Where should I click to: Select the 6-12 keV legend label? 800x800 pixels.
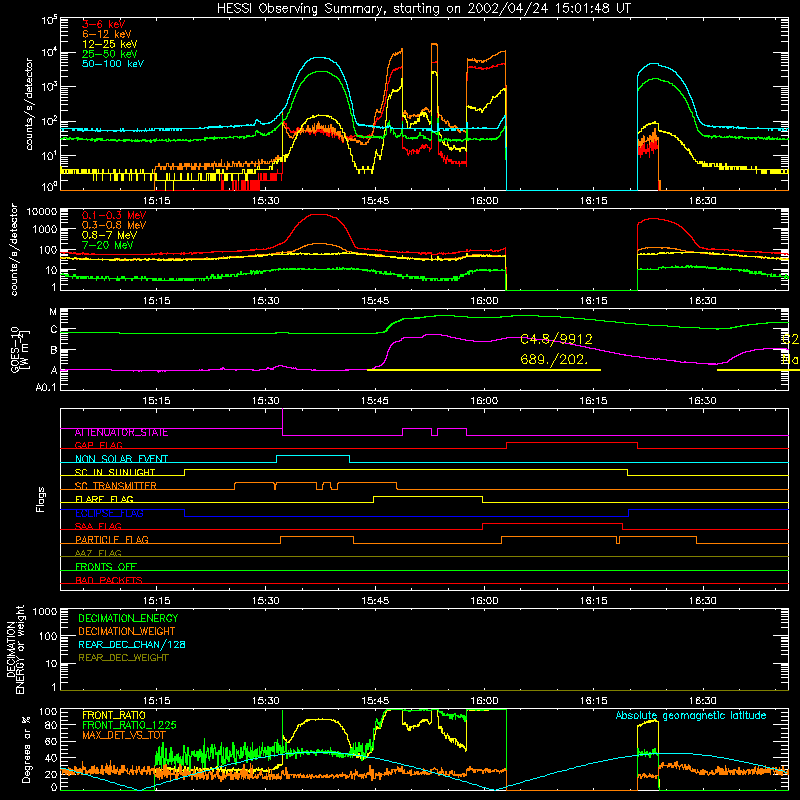coord(106,34)
